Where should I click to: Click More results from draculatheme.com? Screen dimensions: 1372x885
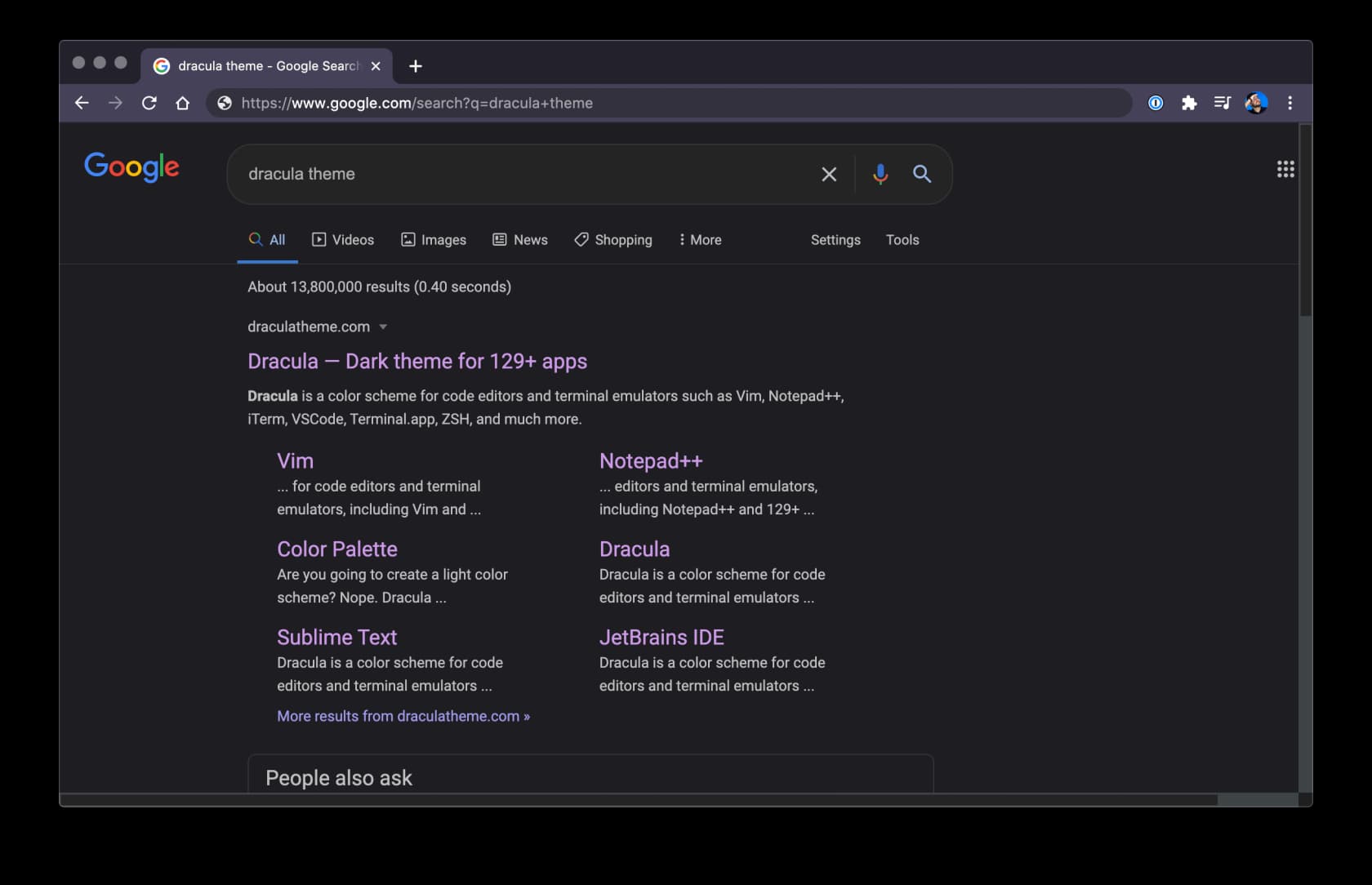[x=403, y=716]
